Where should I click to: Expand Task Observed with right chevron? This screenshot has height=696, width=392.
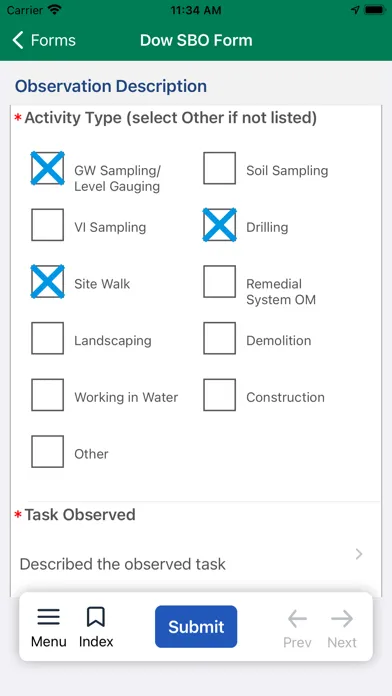(359, 554)
